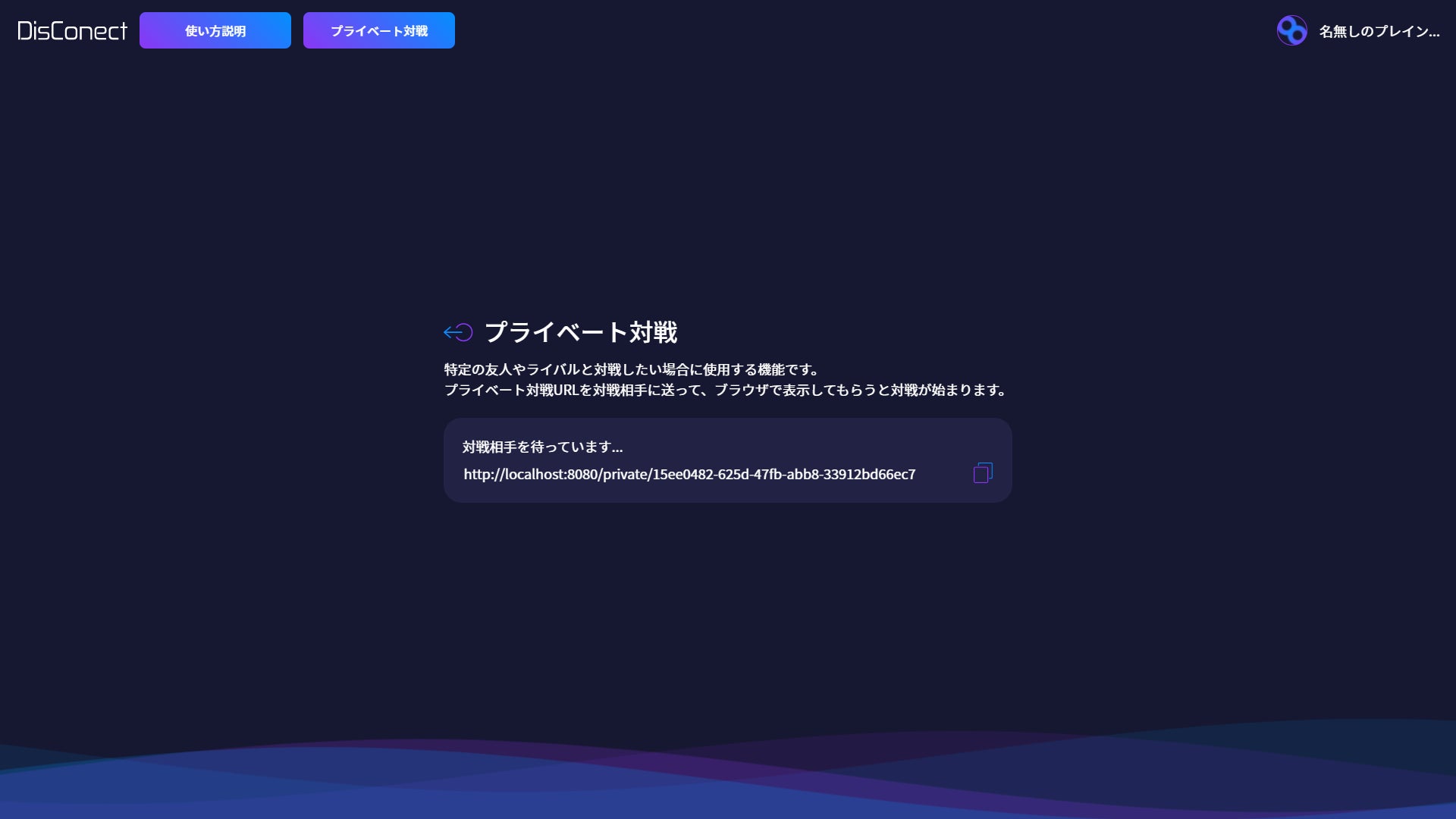Click the back arrow beside プライベート対戦 heading
The image size is (1456, 819).
(458, 332)
